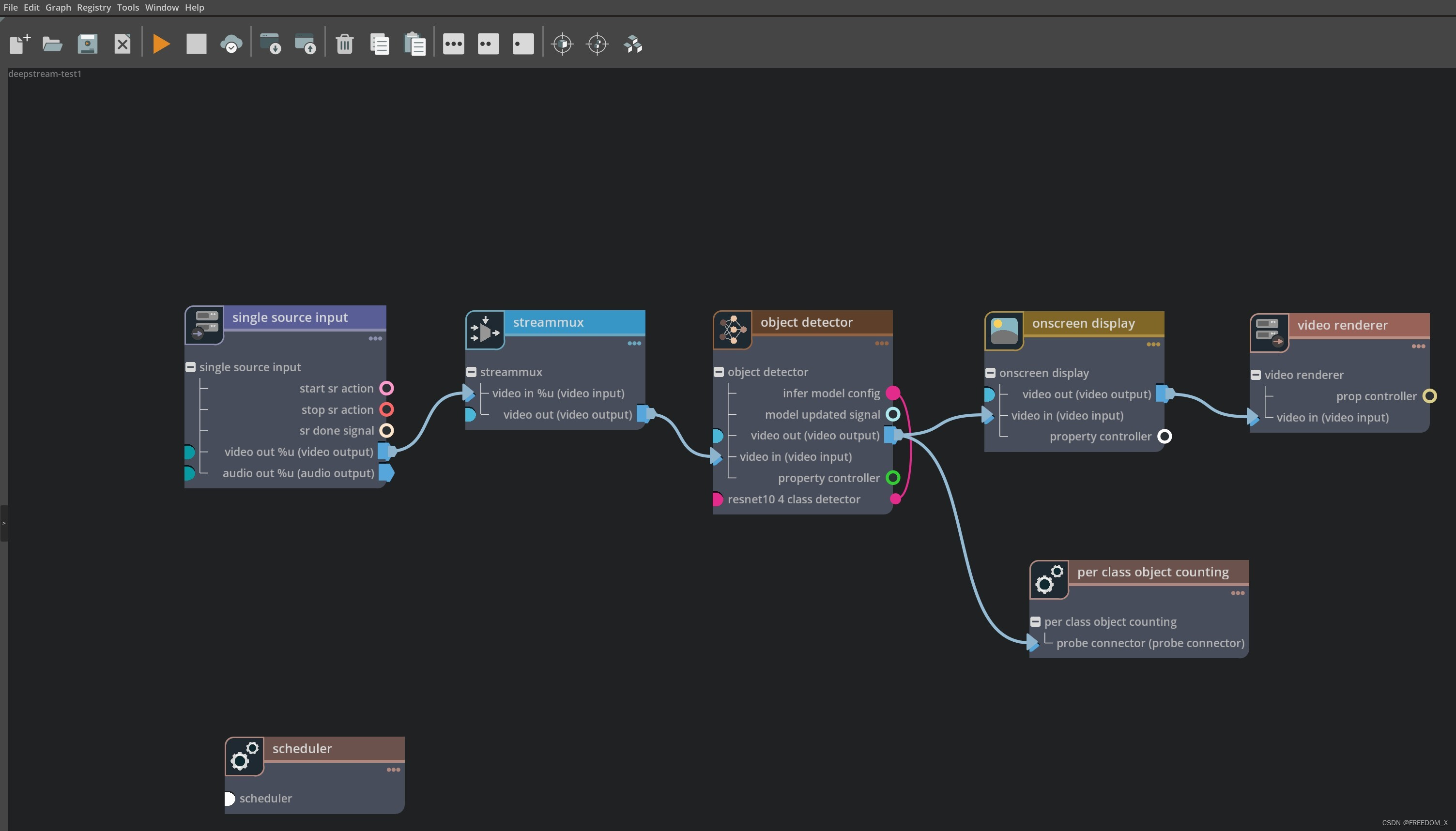1456x831 pixels.
Task: Click the stop sr action red port
Action: click(x=386, y=410)
